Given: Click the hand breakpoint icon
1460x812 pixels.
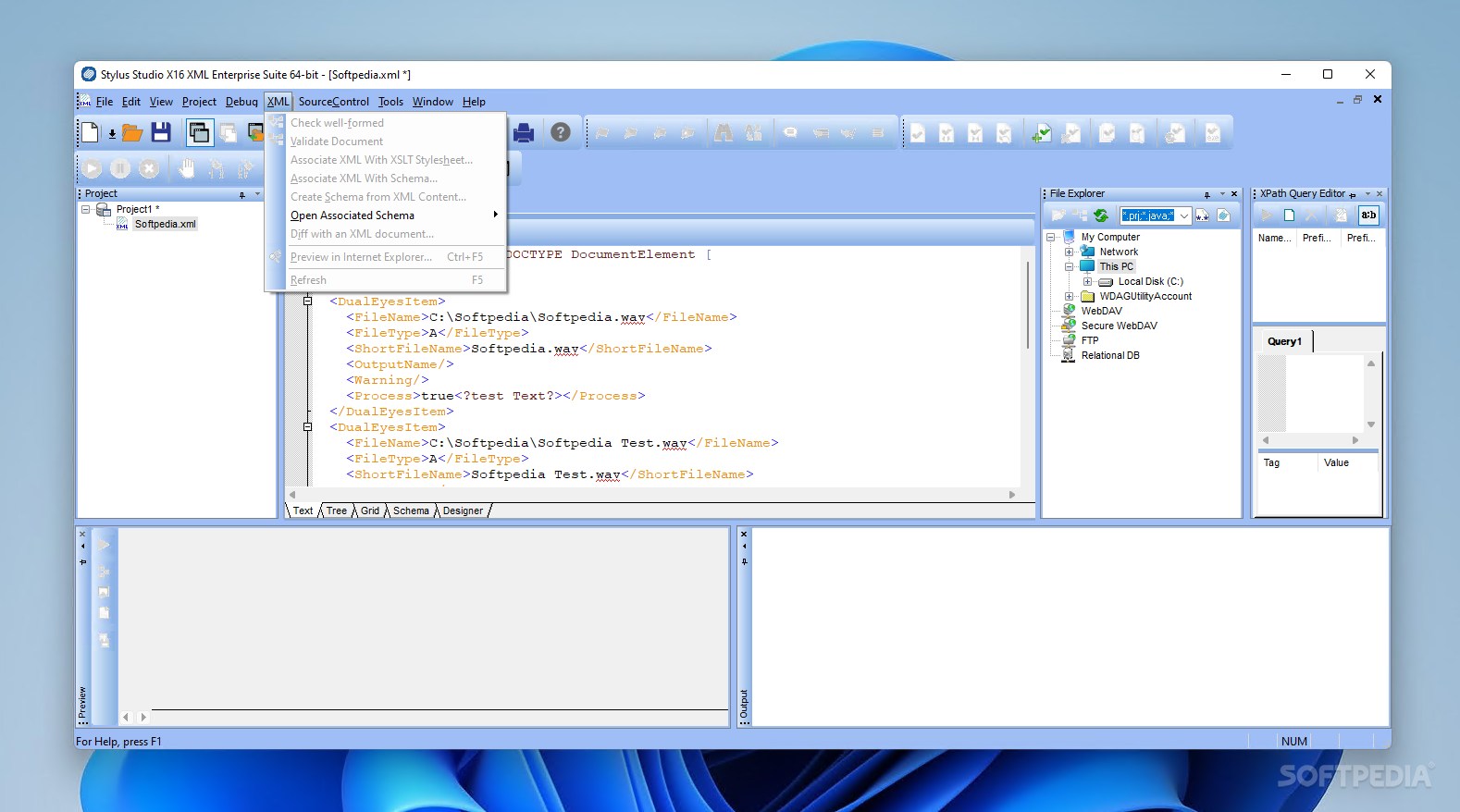Looking at the screenshot, I should (187, 168).
